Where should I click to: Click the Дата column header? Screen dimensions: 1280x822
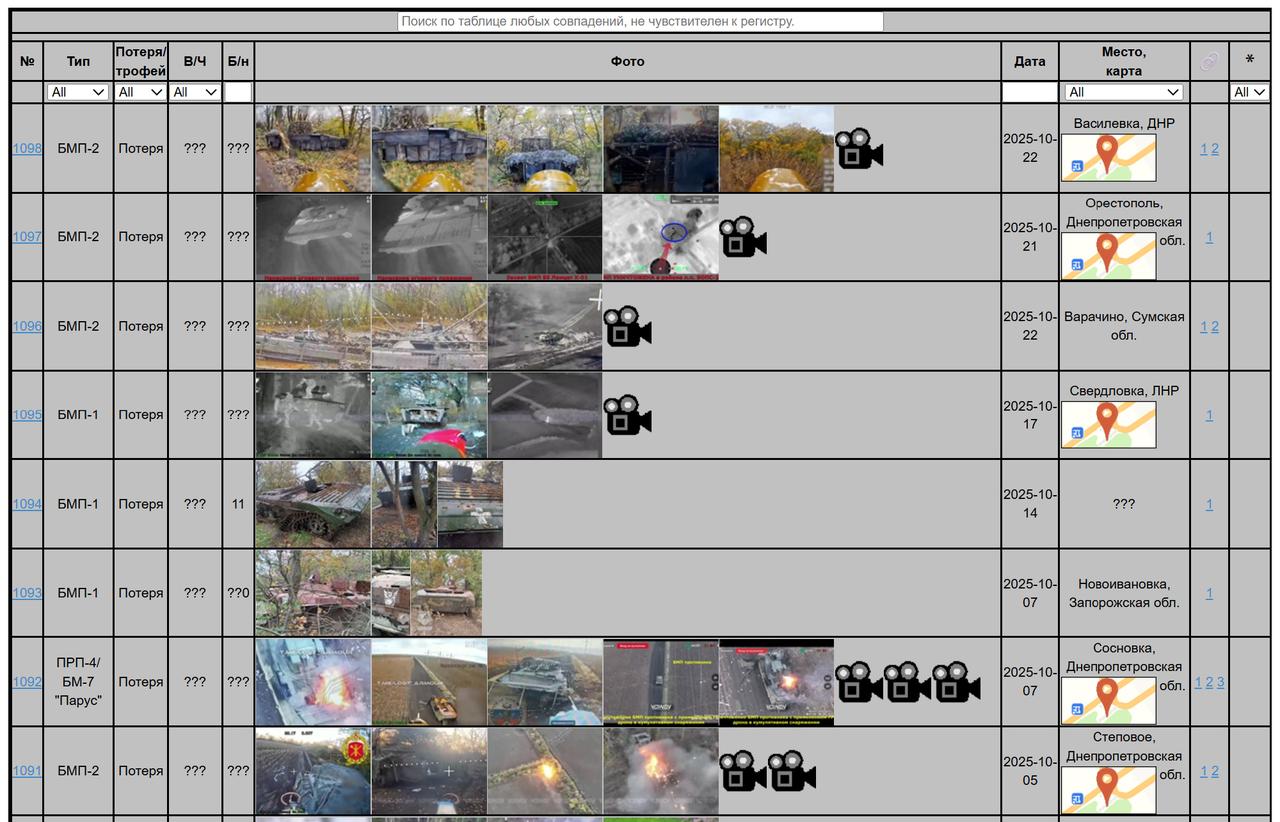point(1030,61)
